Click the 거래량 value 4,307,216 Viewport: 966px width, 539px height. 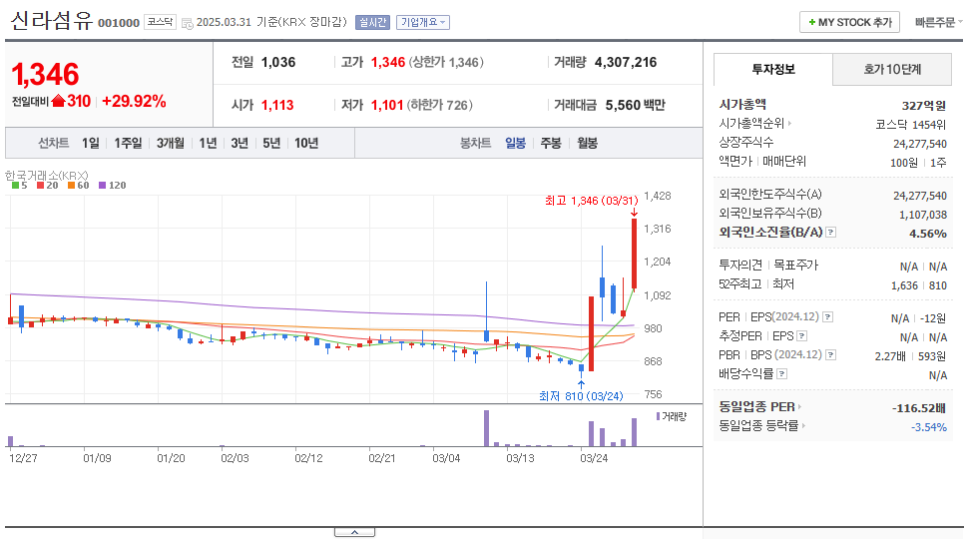[626, 62]
